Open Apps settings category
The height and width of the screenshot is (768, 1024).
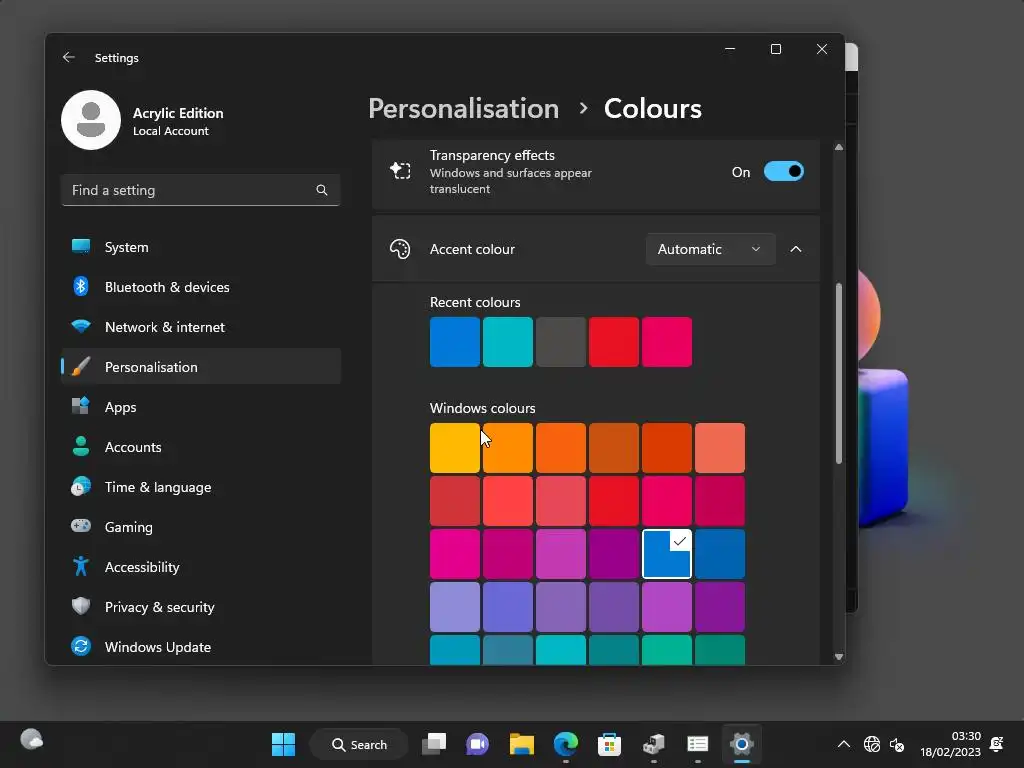201,407
